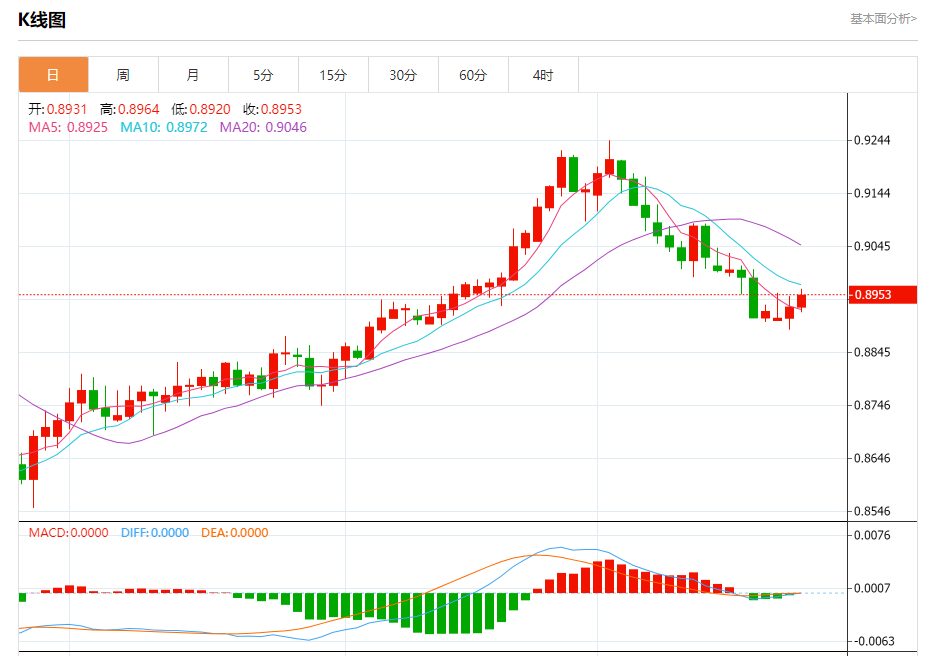Open the 月 monthly chart tab
Screen dimensions: 929x656
click(193, 75)
